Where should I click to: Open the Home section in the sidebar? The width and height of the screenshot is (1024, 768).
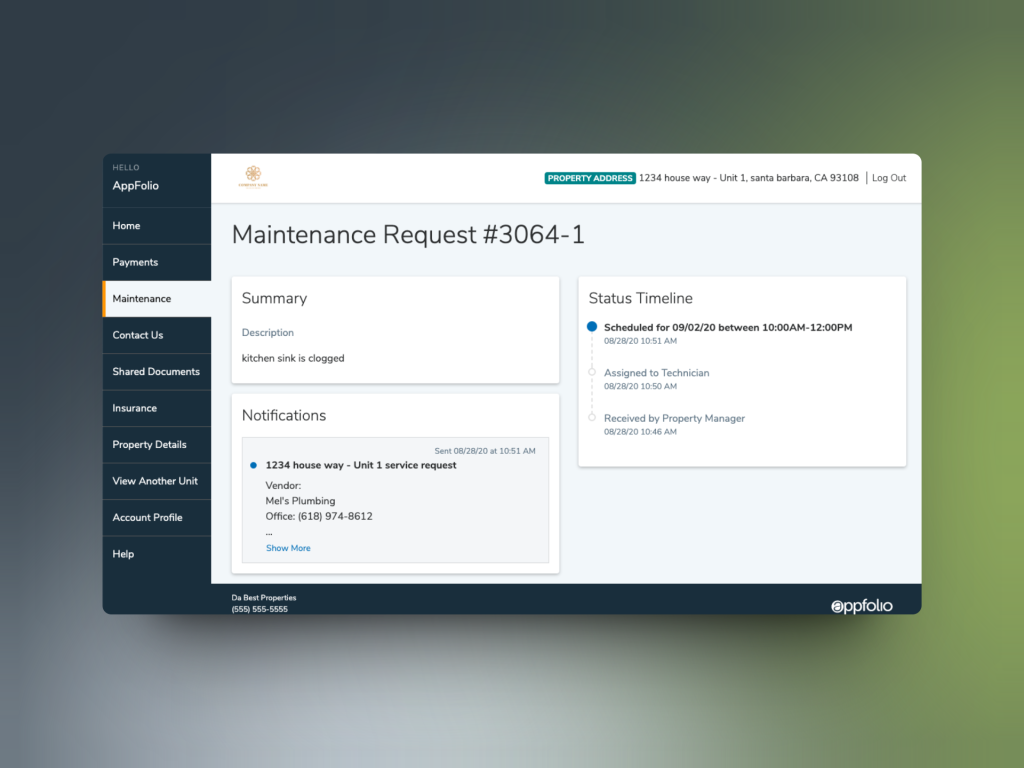156,225
